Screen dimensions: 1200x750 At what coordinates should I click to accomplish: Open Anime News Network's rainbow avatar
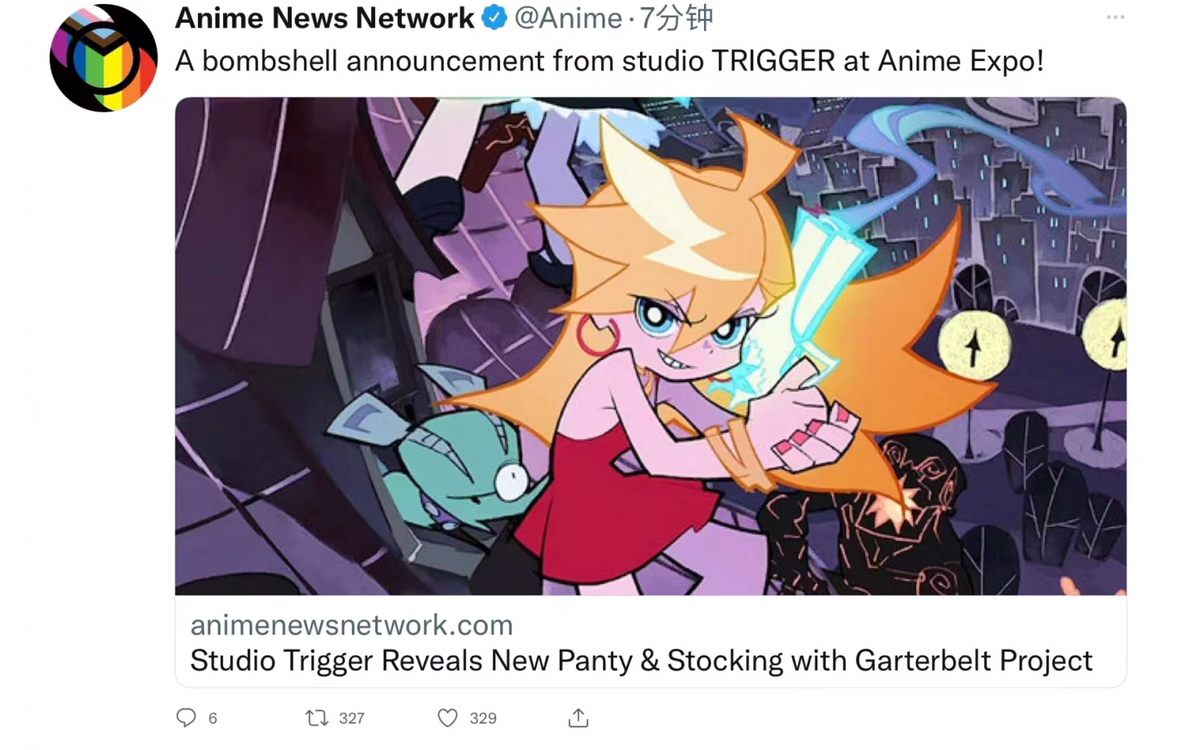click(x=104, y=58)
